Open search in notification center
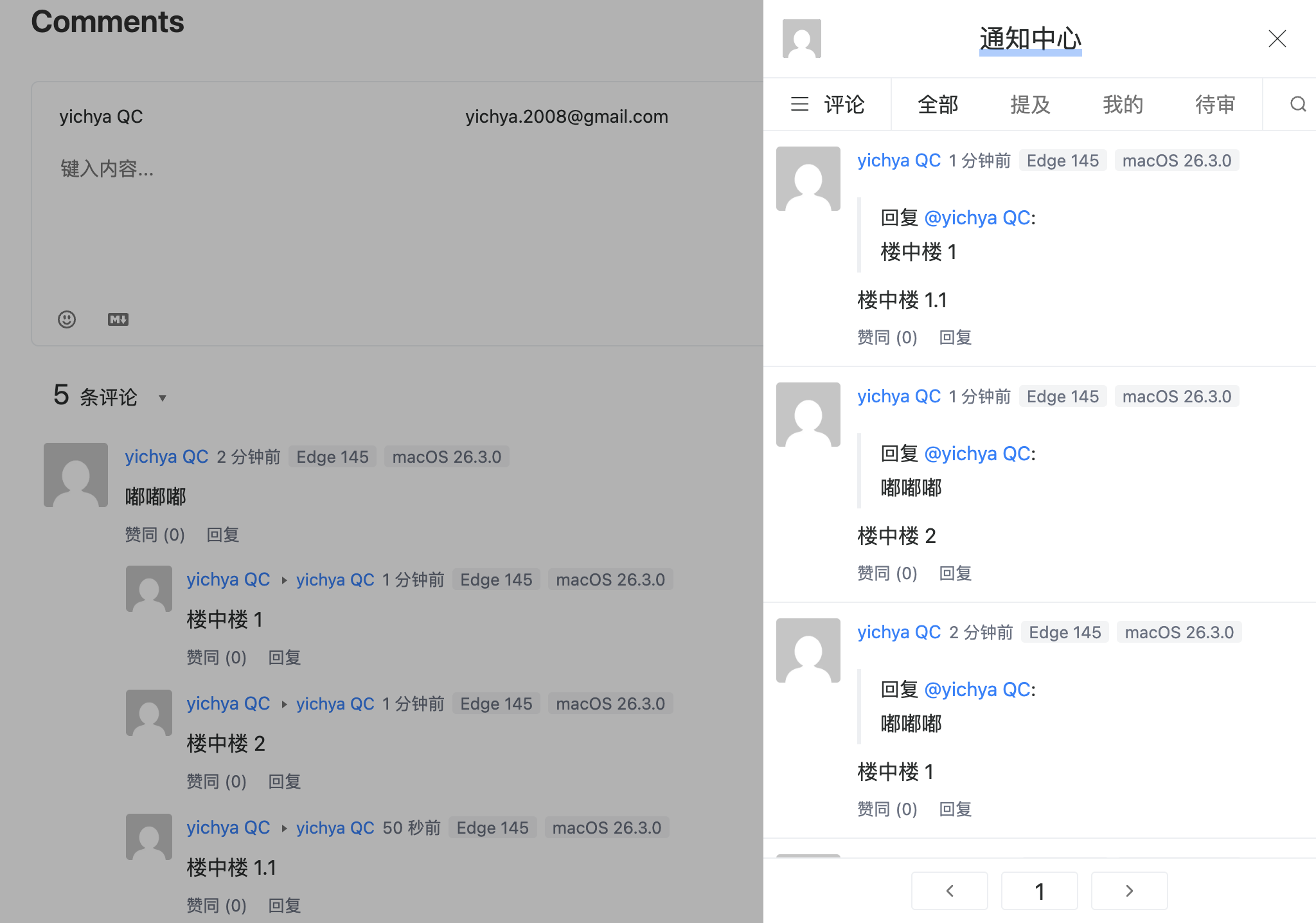This screenshot has width=1316, height=923. tap(1298, 104)
